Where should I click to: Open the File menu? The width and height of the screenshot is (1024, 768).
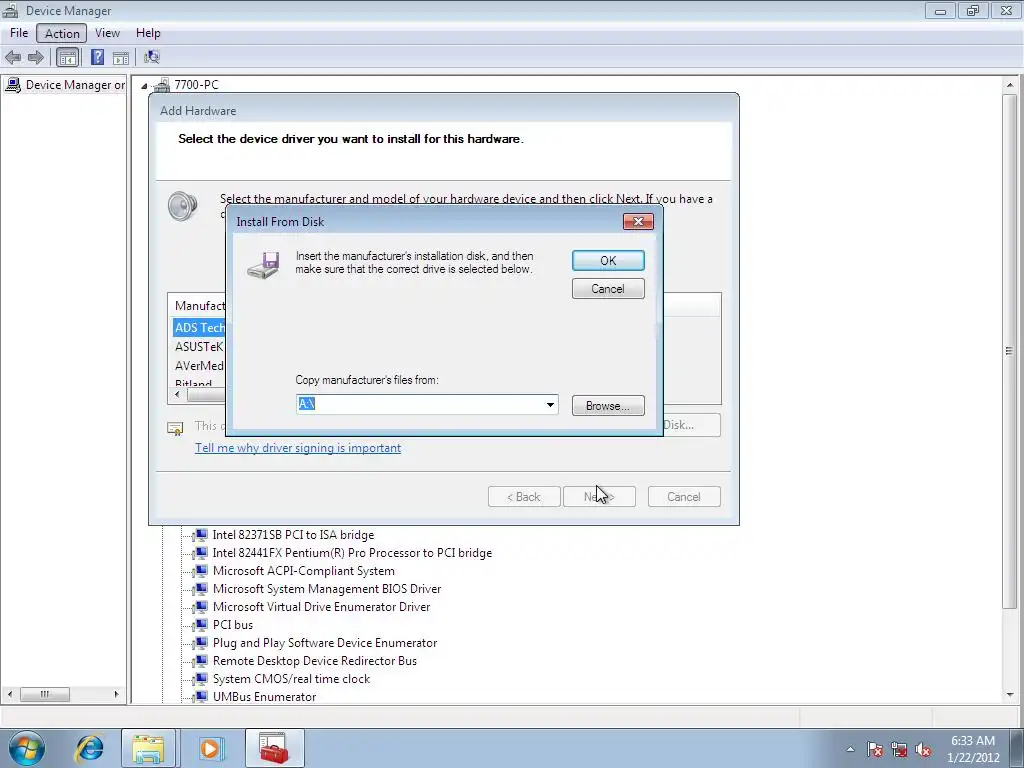(x=19, y=33)
